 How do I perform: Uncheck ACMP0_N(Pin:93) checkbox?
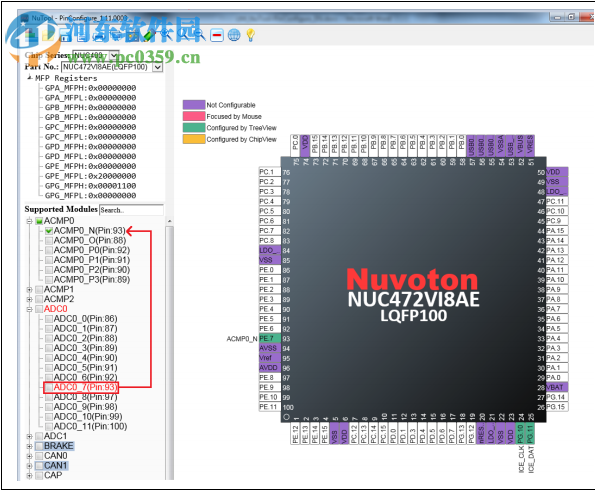pos(49,231)
